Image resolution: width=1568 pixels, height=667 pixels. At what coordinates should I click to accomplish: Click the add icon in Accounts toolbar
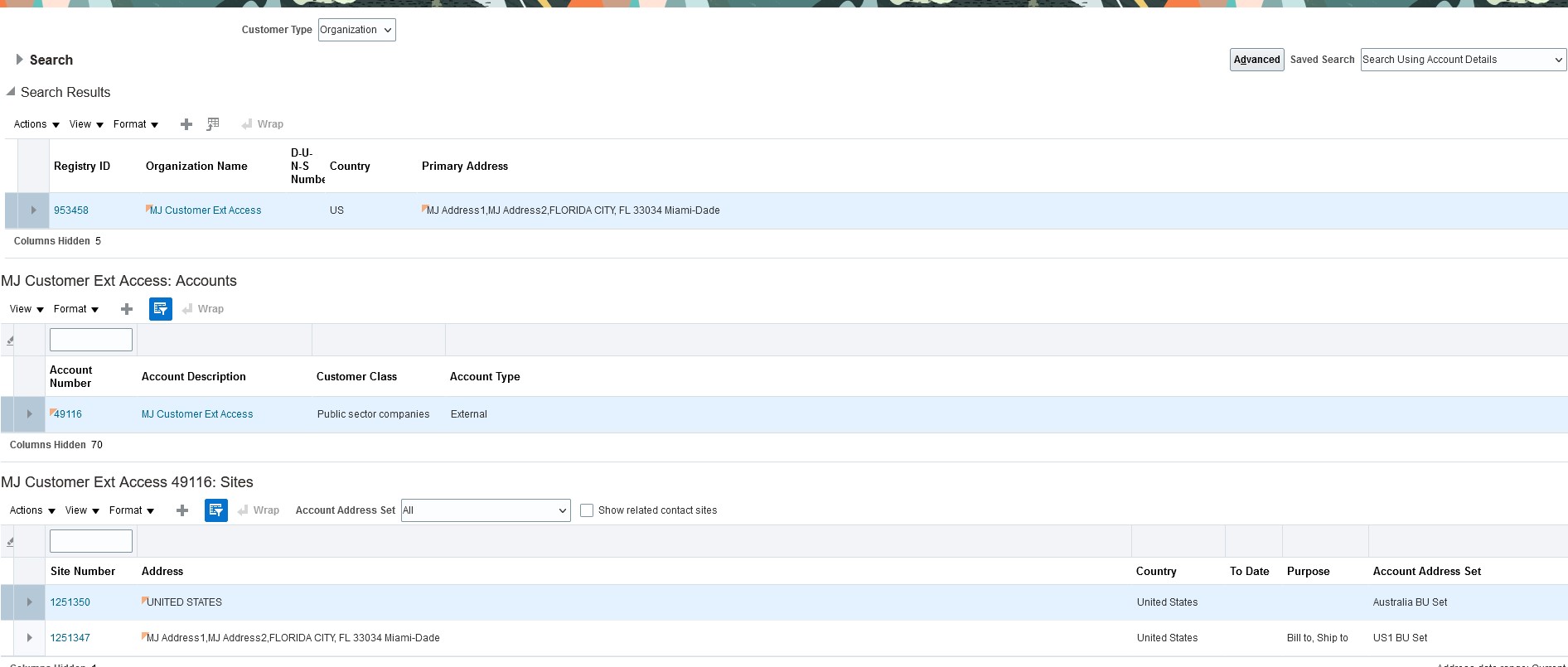coord(127,309)
